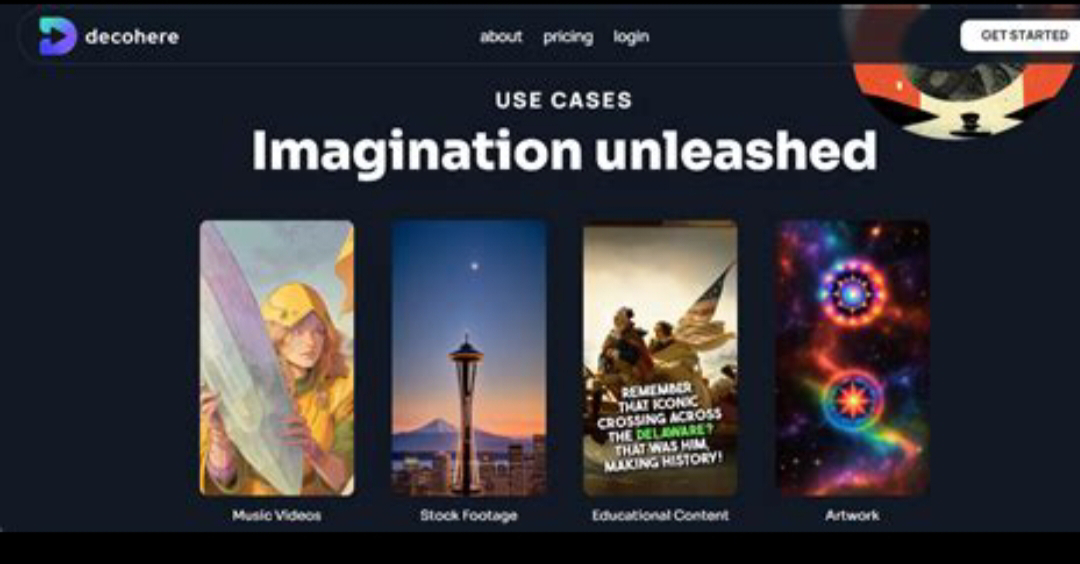Click the Imagination unleashed heading
The height and width of the screenshot is (564, 1080).
point(564,151)
